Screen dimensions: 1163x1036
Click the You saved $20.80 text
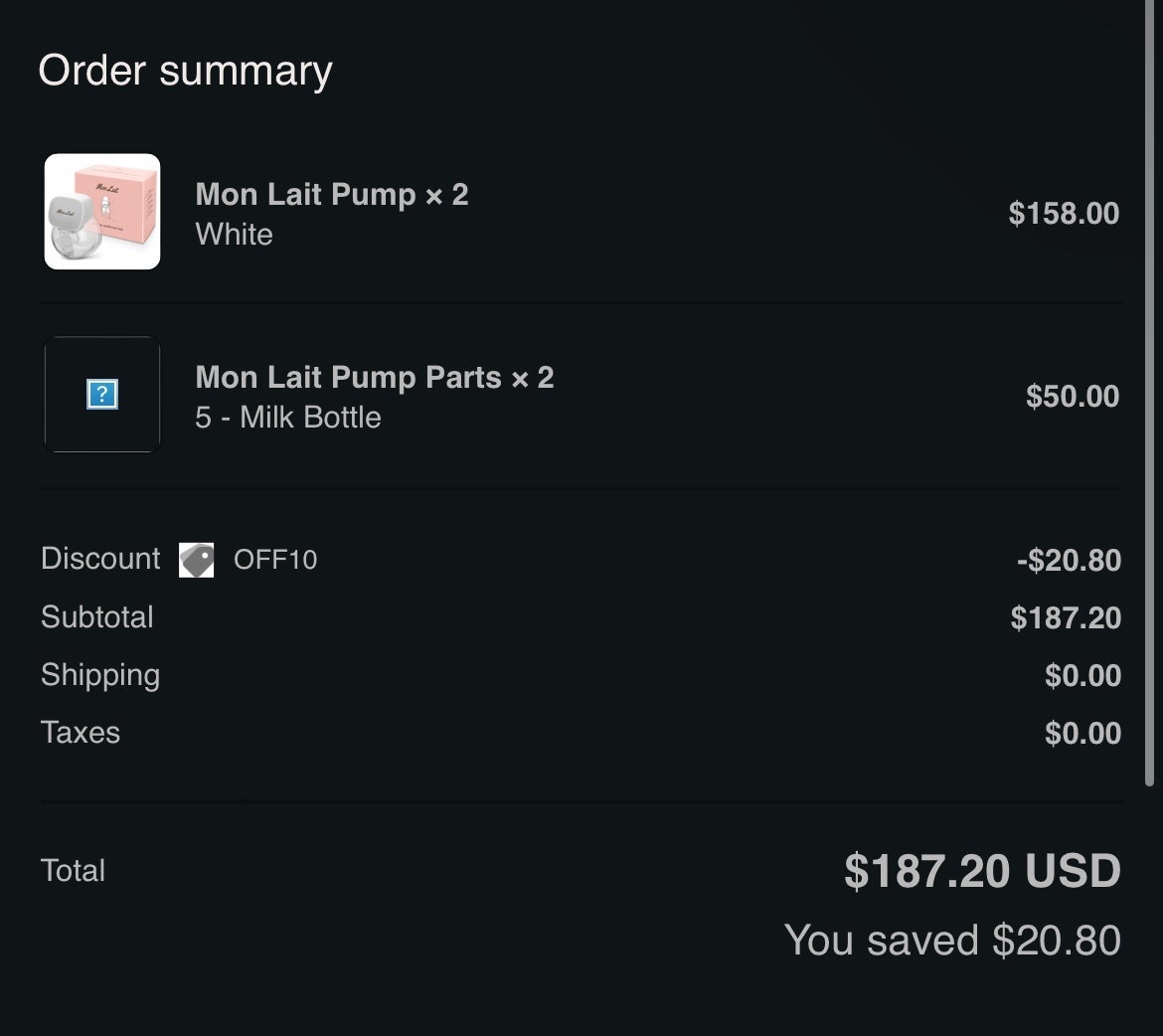[x=952, y=941]
